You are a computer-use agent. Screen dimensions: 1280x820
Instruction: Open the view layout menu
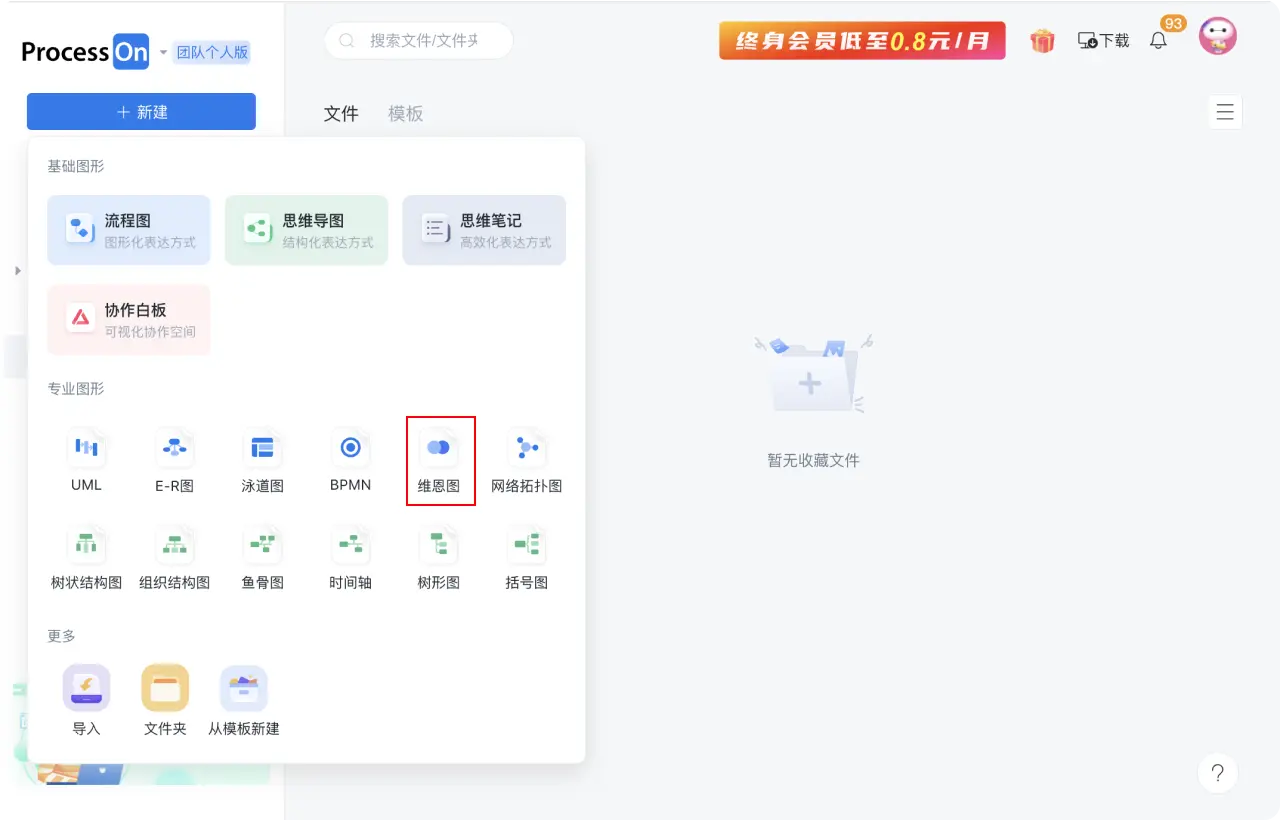1225,112
